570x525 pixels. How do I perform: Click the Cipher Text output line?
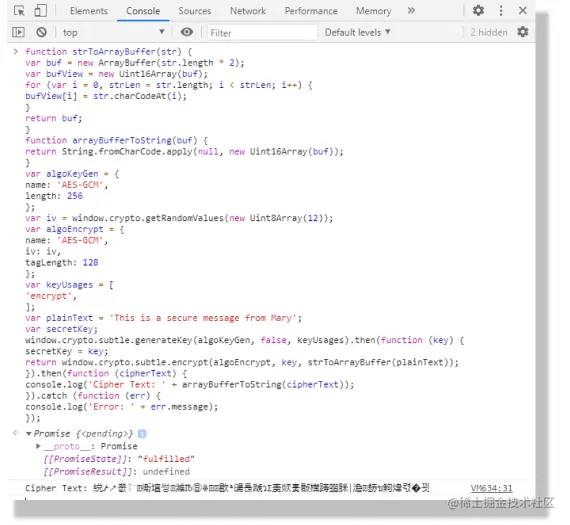point(227,488)
